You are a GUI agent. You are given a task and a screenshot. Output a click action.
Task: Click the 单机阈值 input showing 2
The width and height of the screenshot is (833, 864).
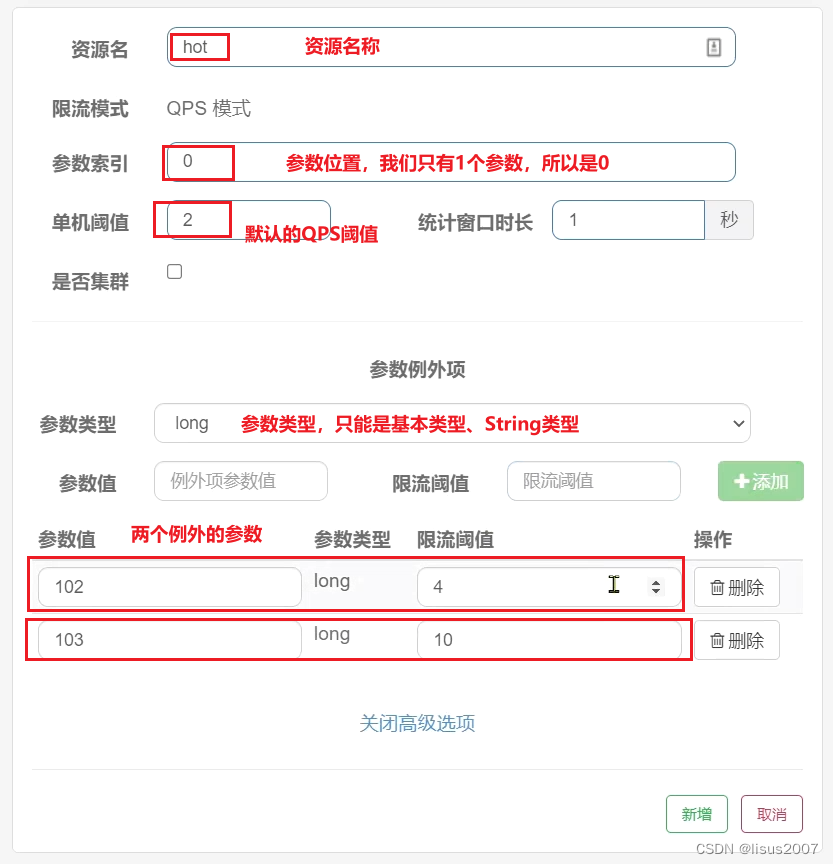(x=195, y=220)
